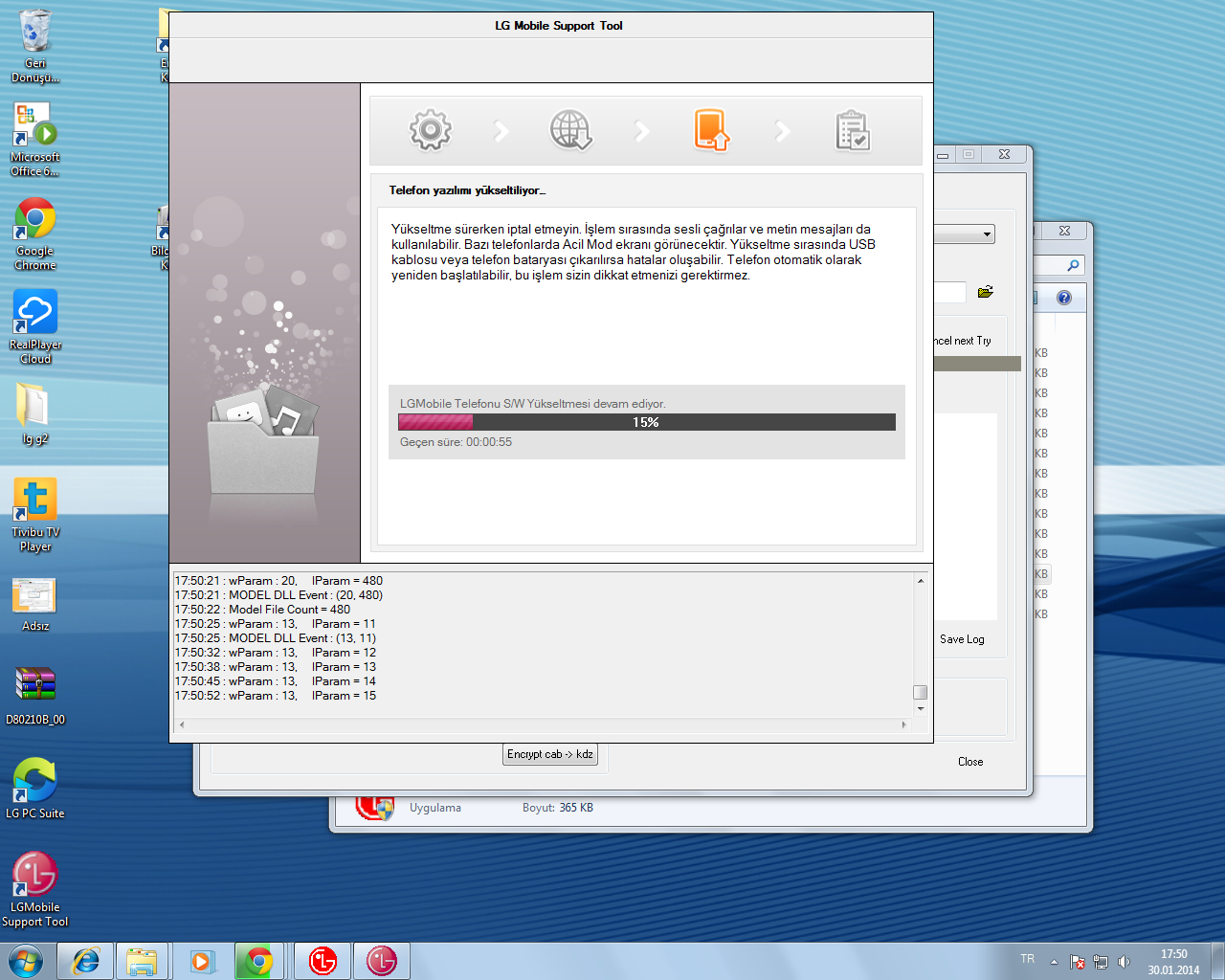Click the log vertical scrollbar thumb
Viewport: 1225px width, 980px height.
[x=920, y=693]
